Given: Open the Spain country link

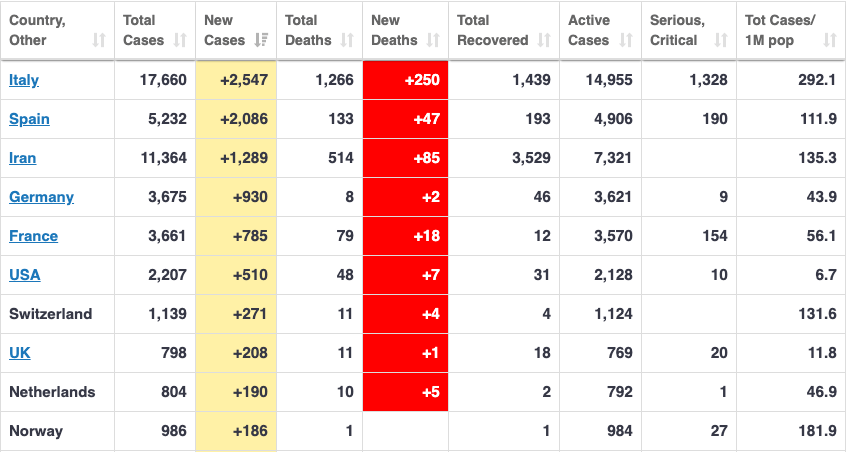Looking at the screenshot, I should tap(29, 119).
